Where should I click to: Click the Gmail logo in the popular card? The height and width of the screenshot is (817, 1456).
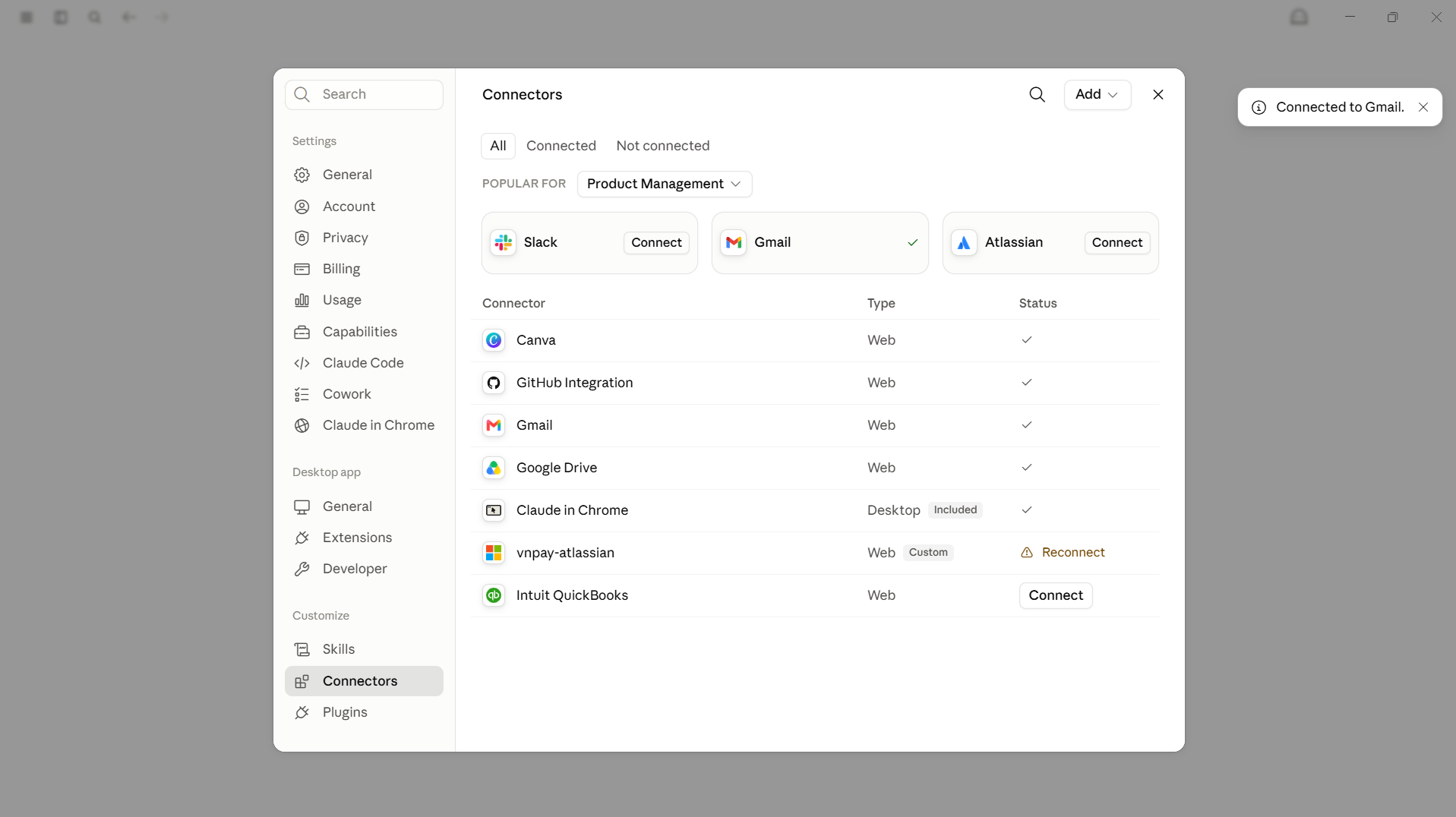tap(734, 242)
